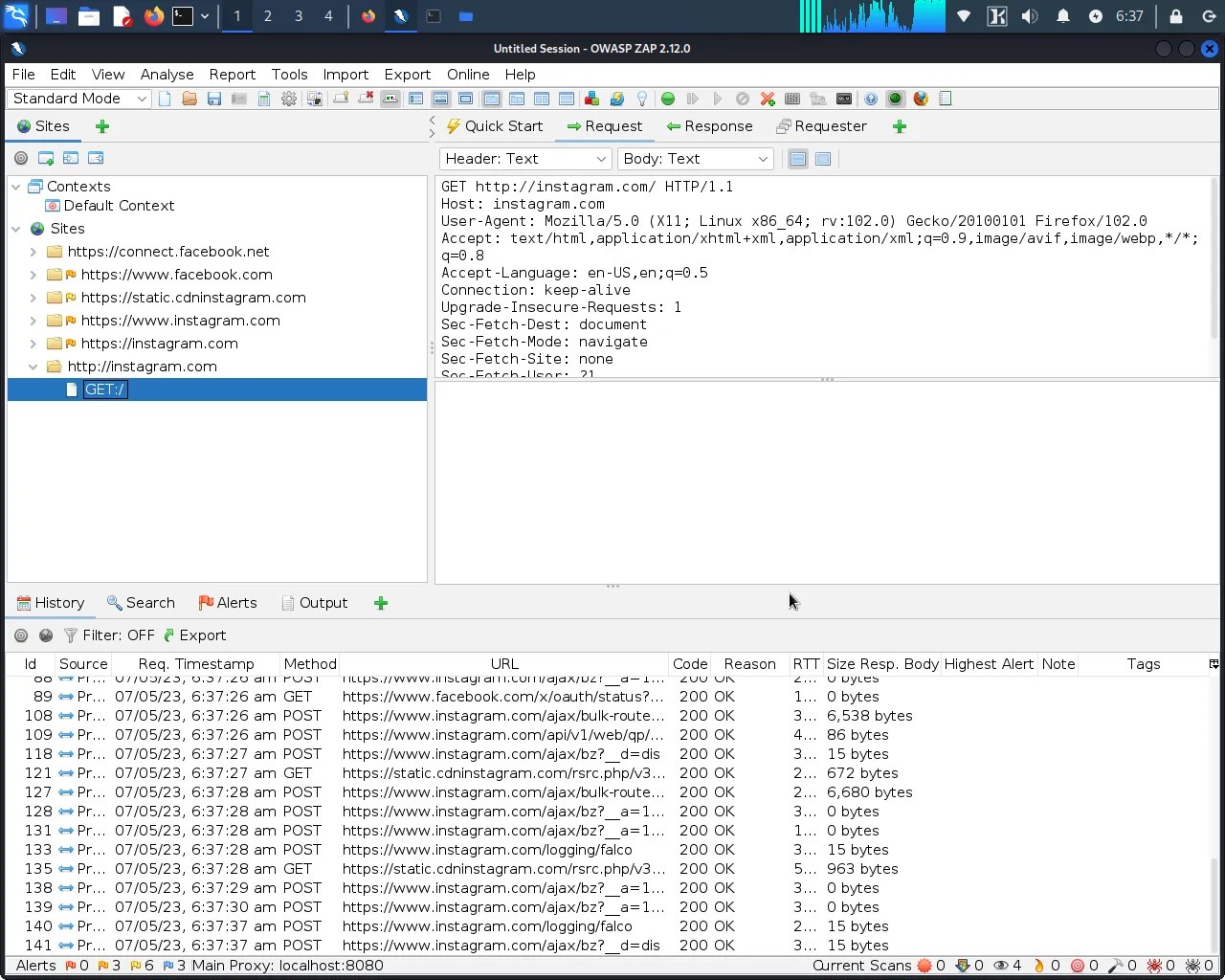
Task: Open the Analyse menu
Action: tap(167, 75)
